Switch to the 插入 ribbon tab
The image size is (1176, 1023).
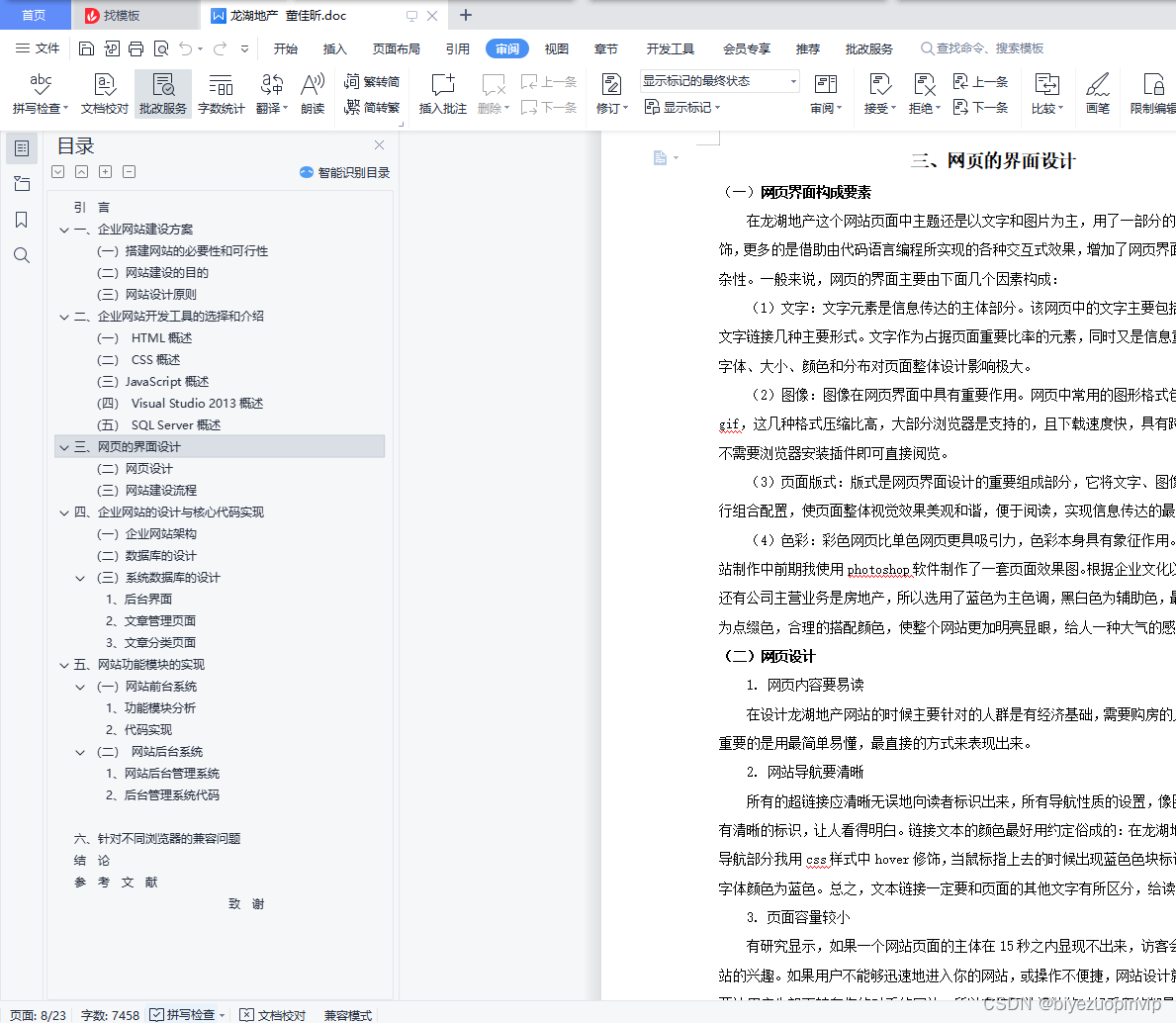point(334,48)
